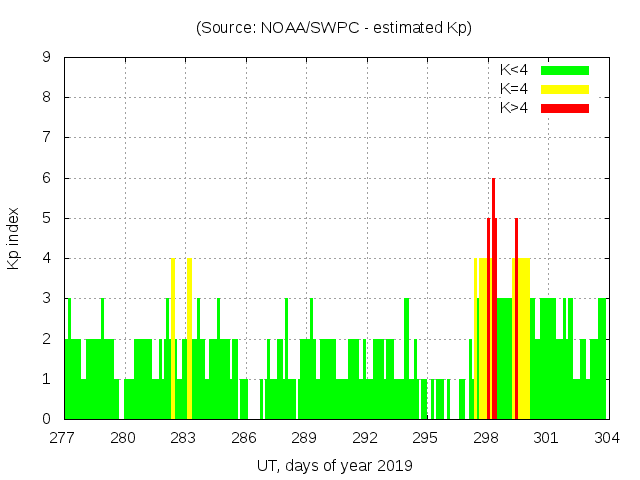Click the yellow bar just before day 283
The height and width of the screenshot is (480, 640).
(173, 340)
